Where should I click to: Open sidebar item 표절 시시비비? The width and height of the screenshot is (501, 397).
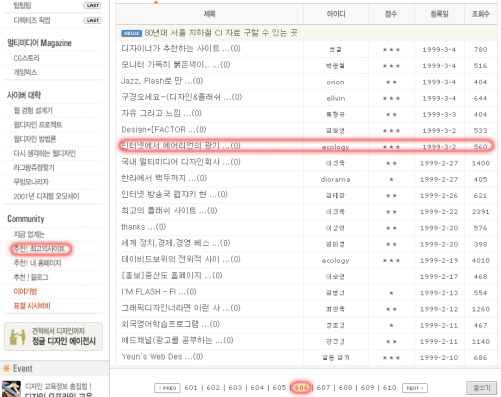click(32, 306)
